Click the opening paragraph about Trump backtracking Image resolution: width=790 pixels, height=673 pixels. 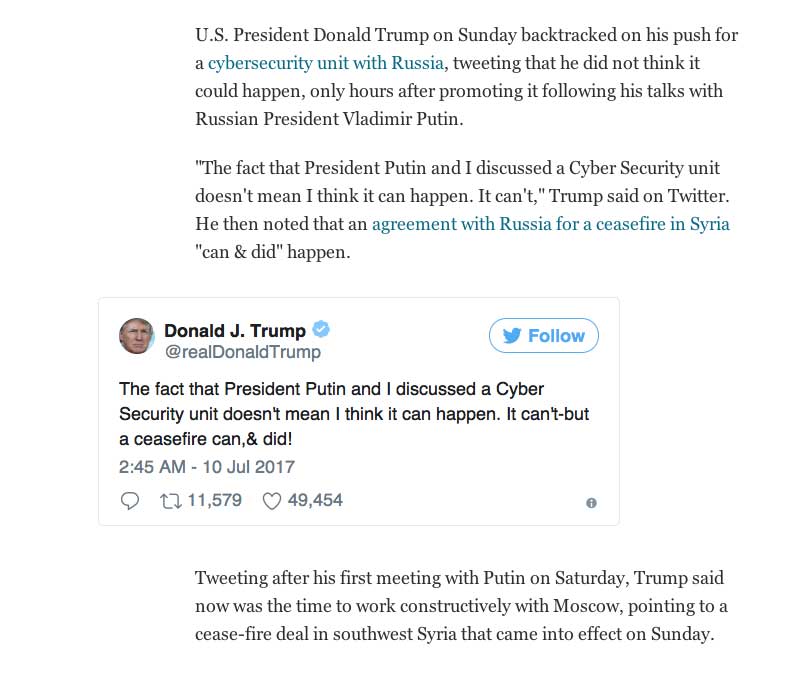click(x=466, y=78)
